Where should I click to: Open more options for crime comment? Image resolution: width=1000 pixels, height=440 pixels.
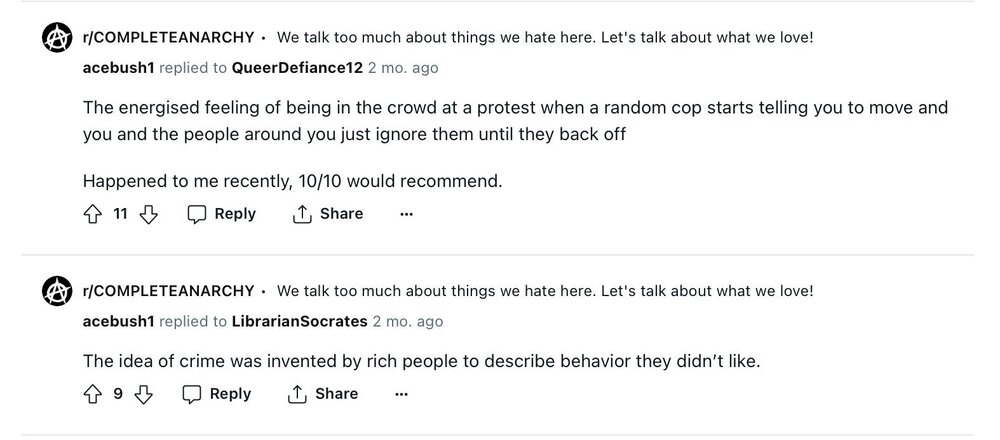[x=401, y=394]
